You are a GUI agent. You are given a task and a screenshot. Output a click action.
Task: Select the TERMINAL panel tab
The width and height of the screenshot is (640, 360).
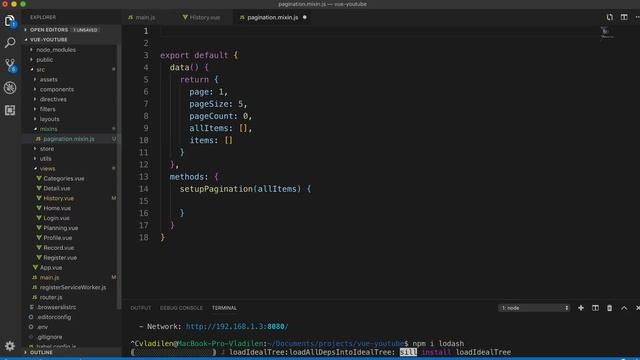pos(224,308)
